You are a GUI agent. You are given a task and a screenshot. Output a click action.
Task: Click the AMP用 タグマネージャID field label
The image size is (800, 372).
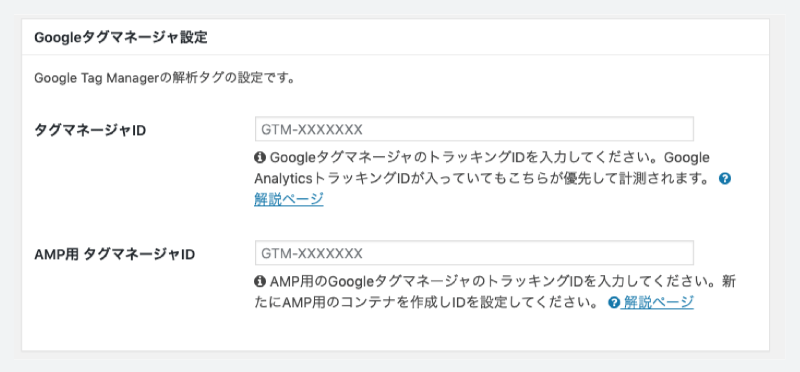115,254
